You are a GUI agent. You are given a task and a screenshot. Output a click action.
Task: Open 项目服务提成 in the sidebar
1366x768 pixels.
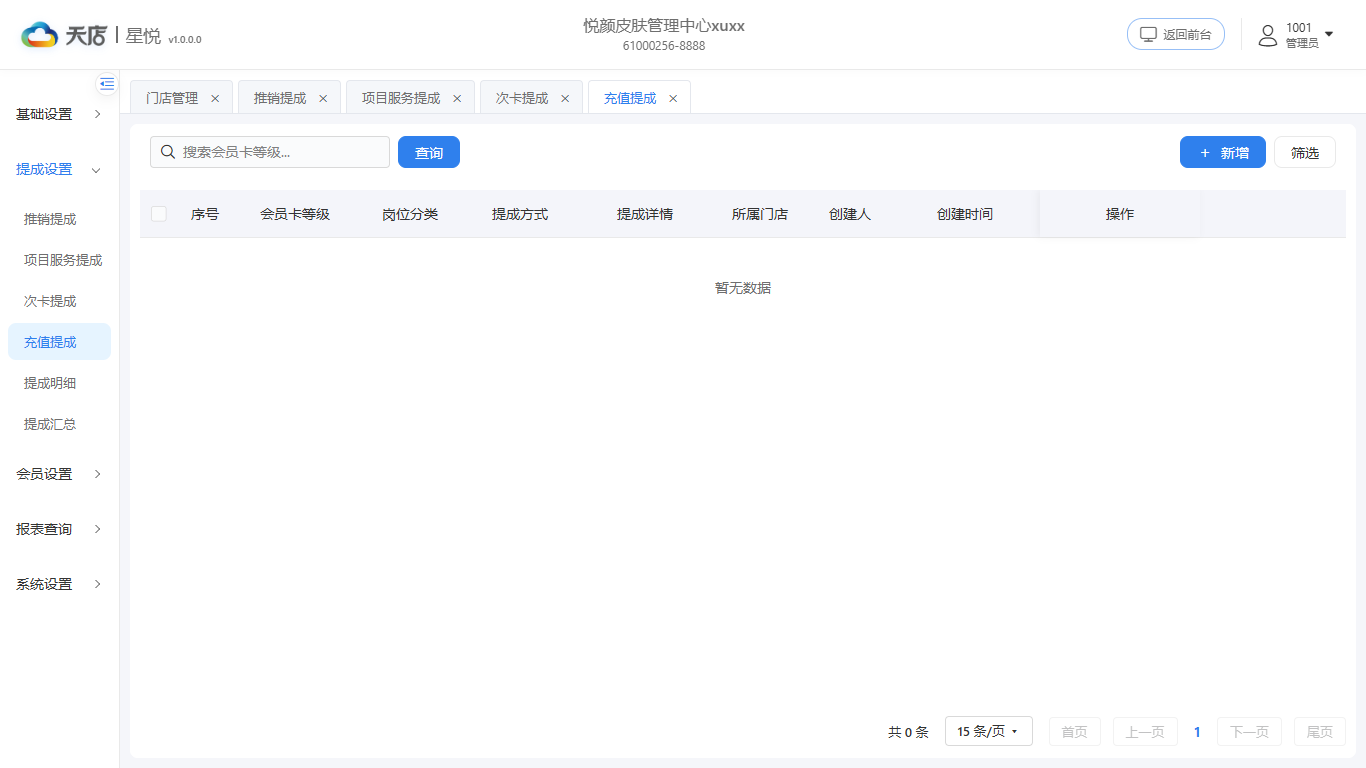pyautogui.click(x=59, y=260)
